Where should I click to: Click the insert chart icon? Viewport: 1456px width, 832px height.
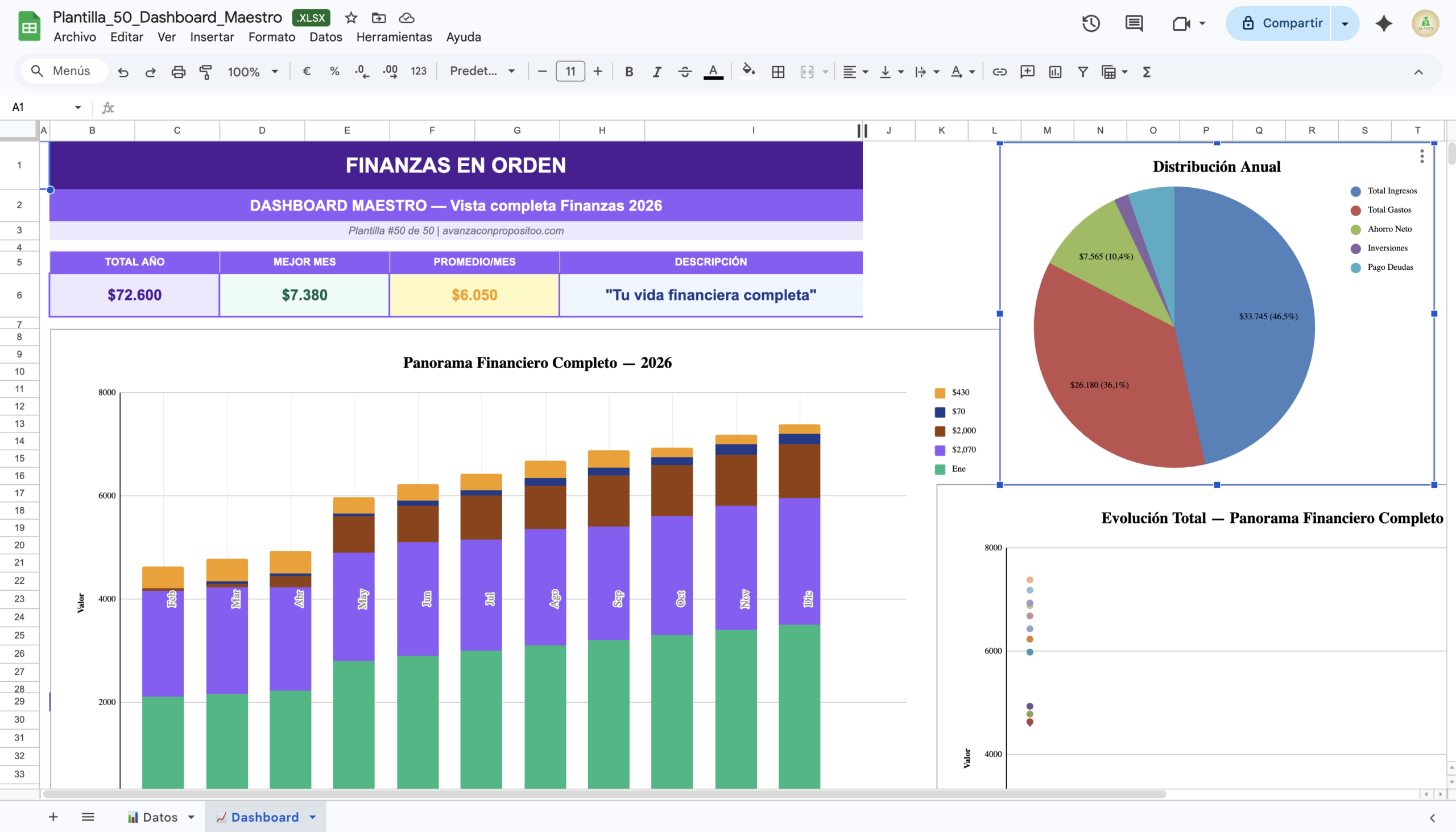tap(1054, 72)
